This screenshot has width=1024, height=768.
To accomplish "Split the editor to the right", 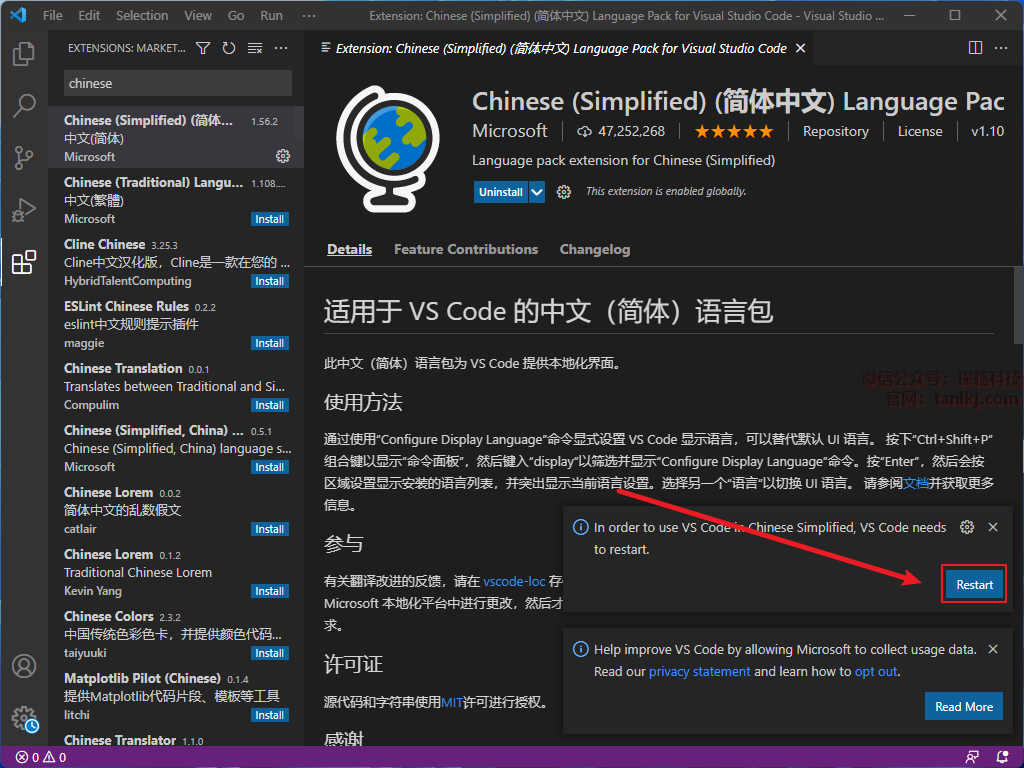I will tap(975, 48).
